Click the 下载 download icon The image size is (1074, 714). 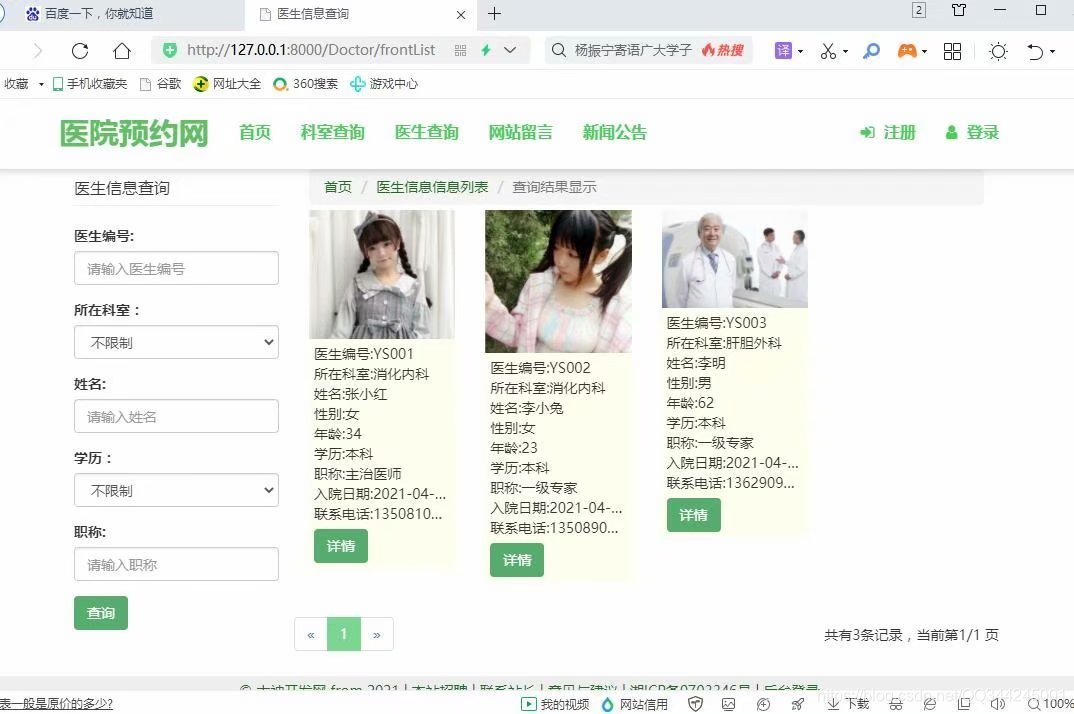pyautogui.click(x=848, y=704)
